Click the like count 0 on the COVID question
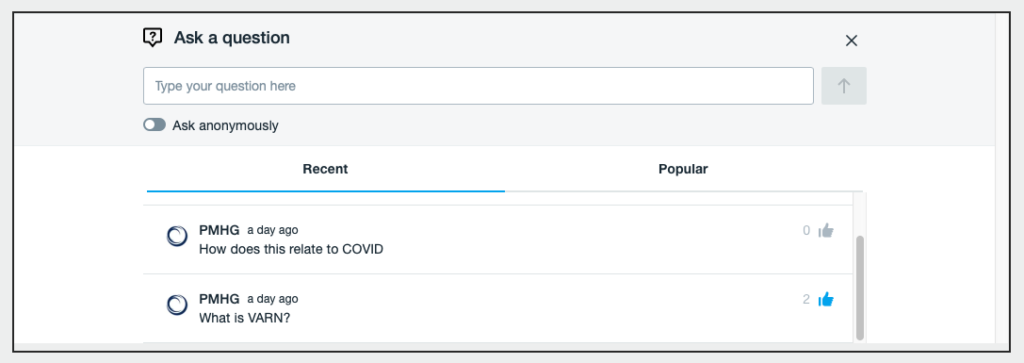This screenshot has height=363, width=1024. [x=807, y=230]
